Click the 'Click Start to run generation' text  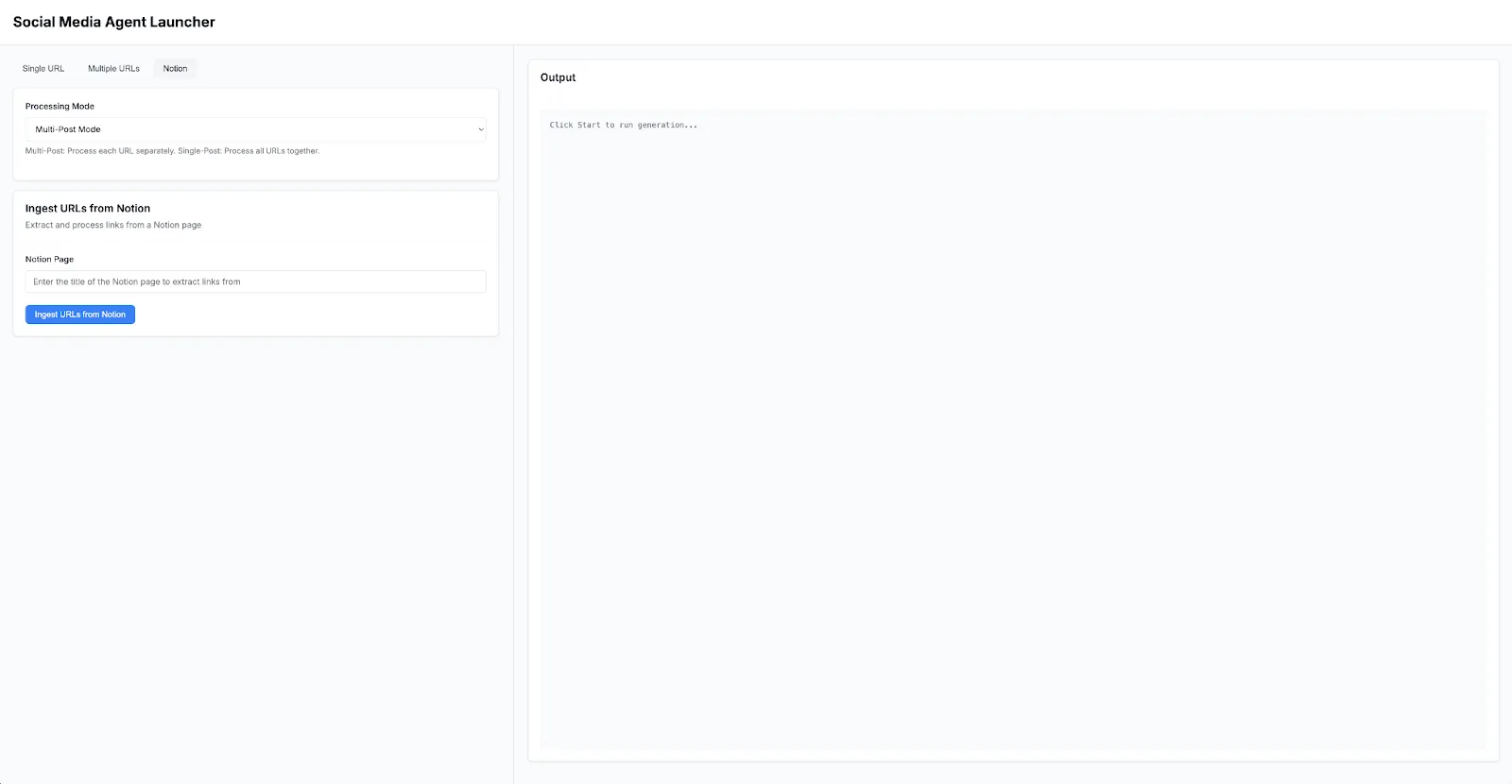pos(623,125)
